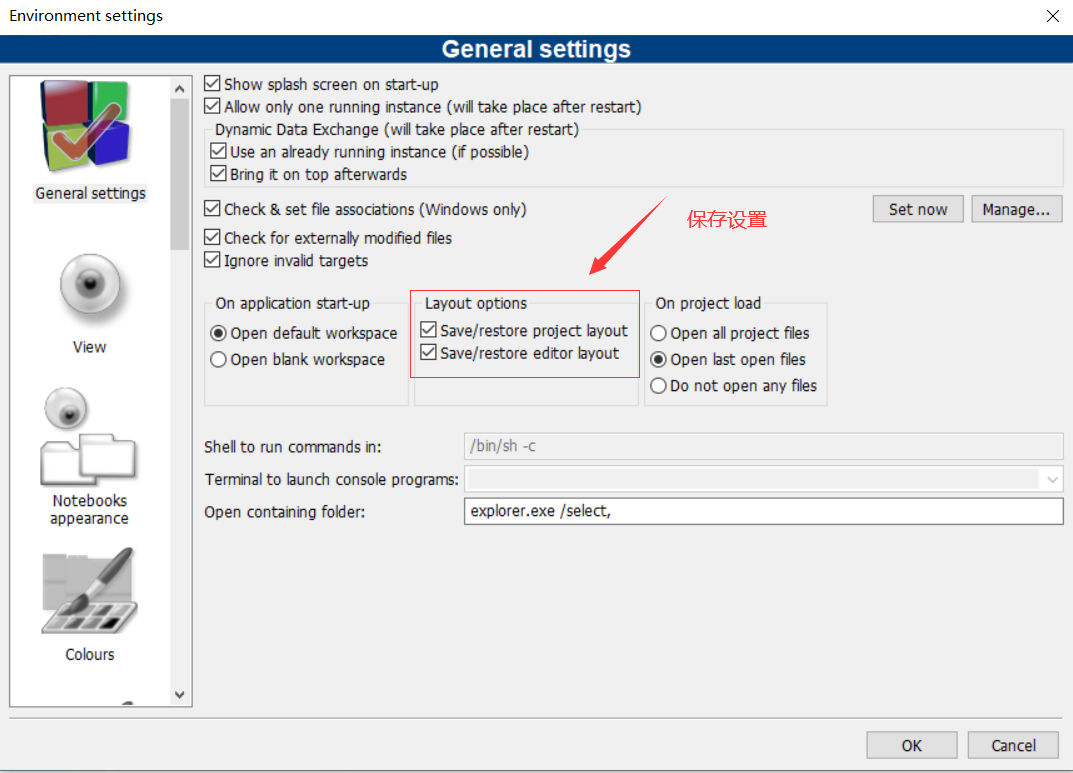Viewport: 1073px width, 773px height.
Task: Dismiss dialog with Cancel button
Action: tap(1013, 745)
